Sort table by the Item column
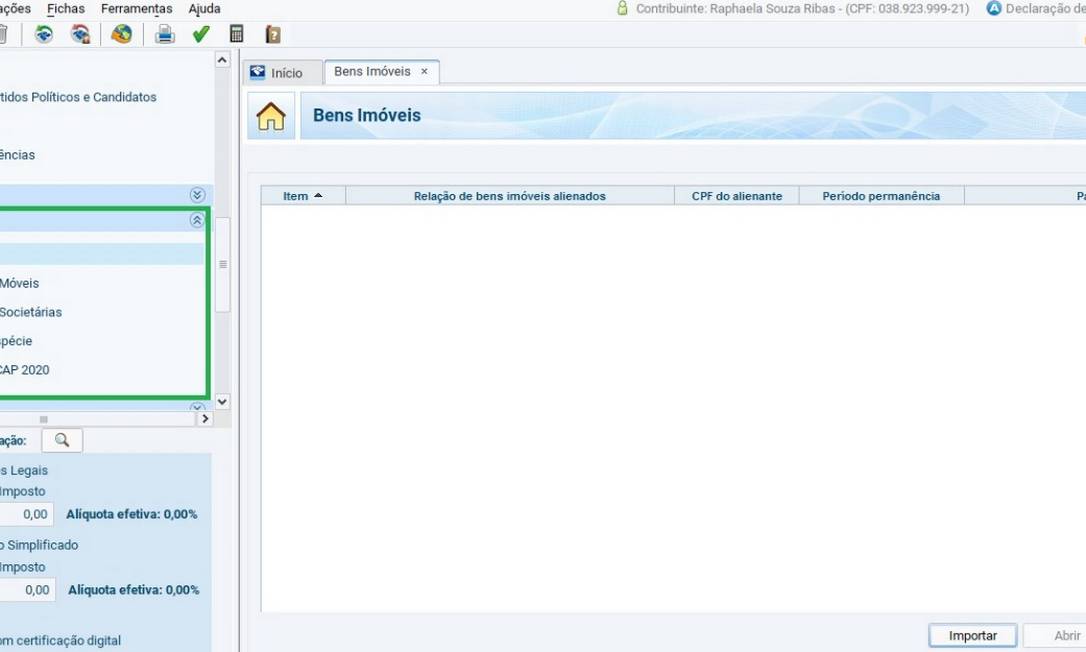The width and height of the screenshot is (1086, 652). coord(302,196)
